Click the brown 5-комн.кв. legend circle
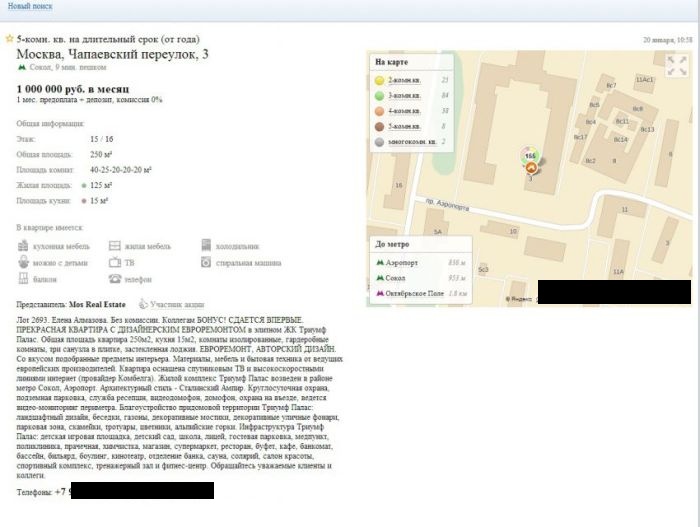The image size is (700, 527). click(x=380, y=127)
